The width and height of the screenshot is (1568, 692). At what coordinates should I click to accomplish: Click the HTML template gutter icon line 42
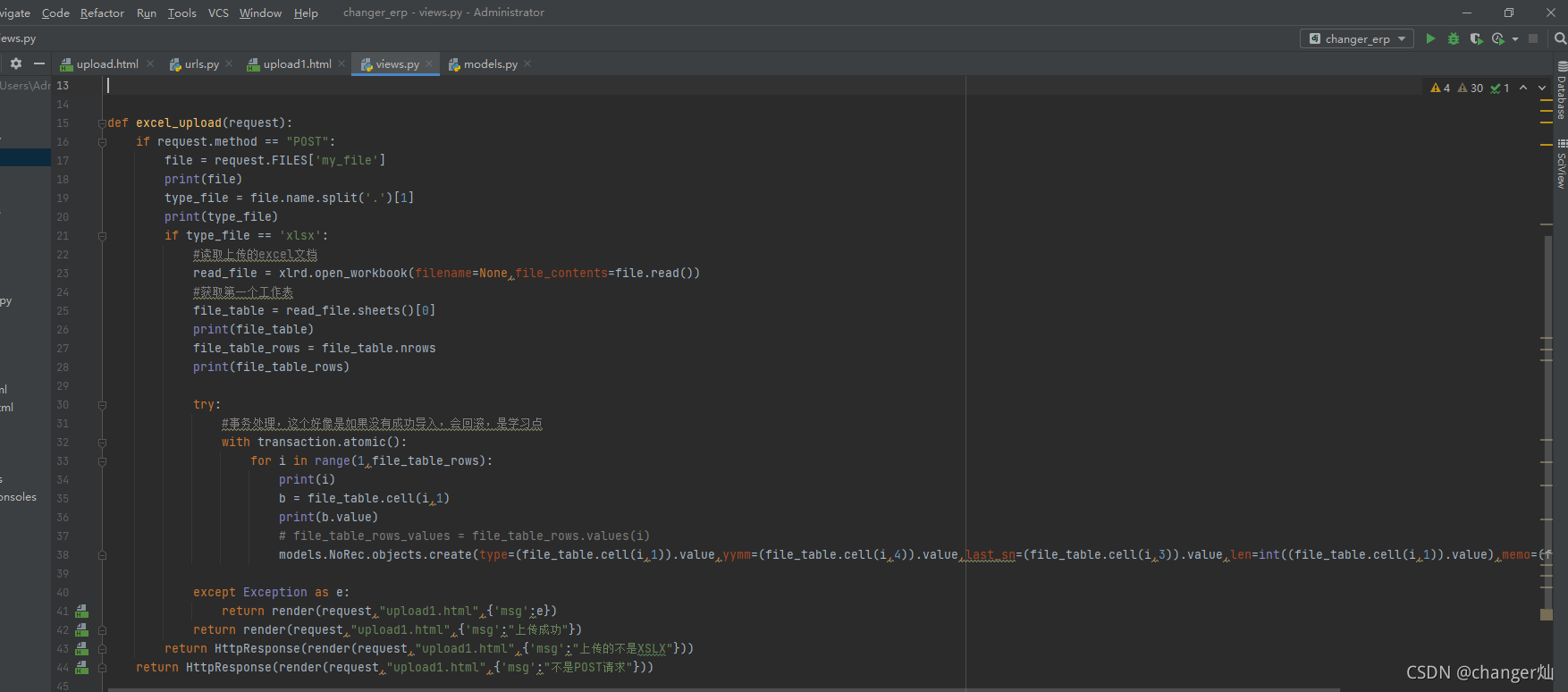tap(81, 630)
